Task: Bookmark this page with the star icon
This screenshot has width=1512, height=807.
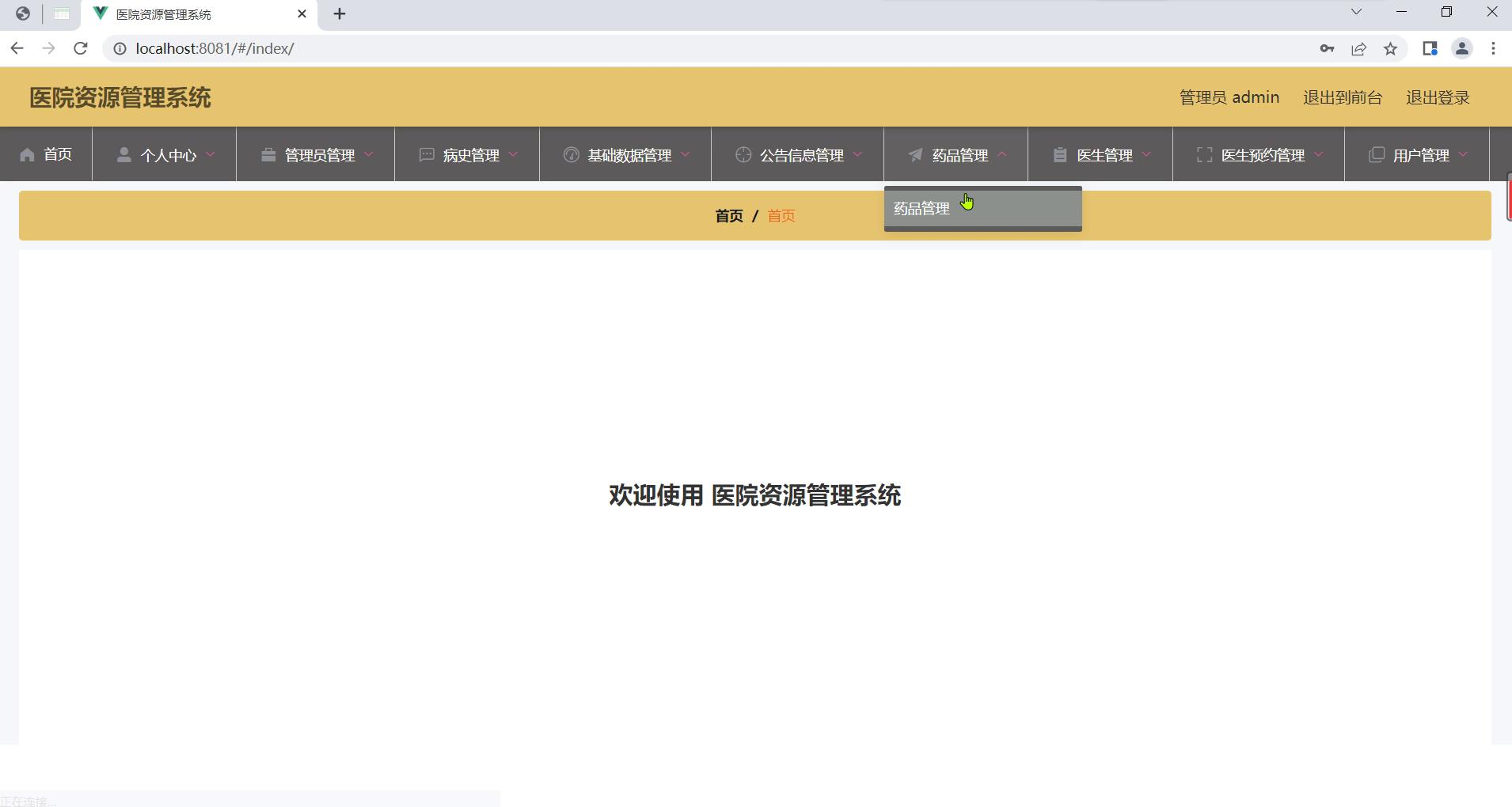Action: 1390,49
